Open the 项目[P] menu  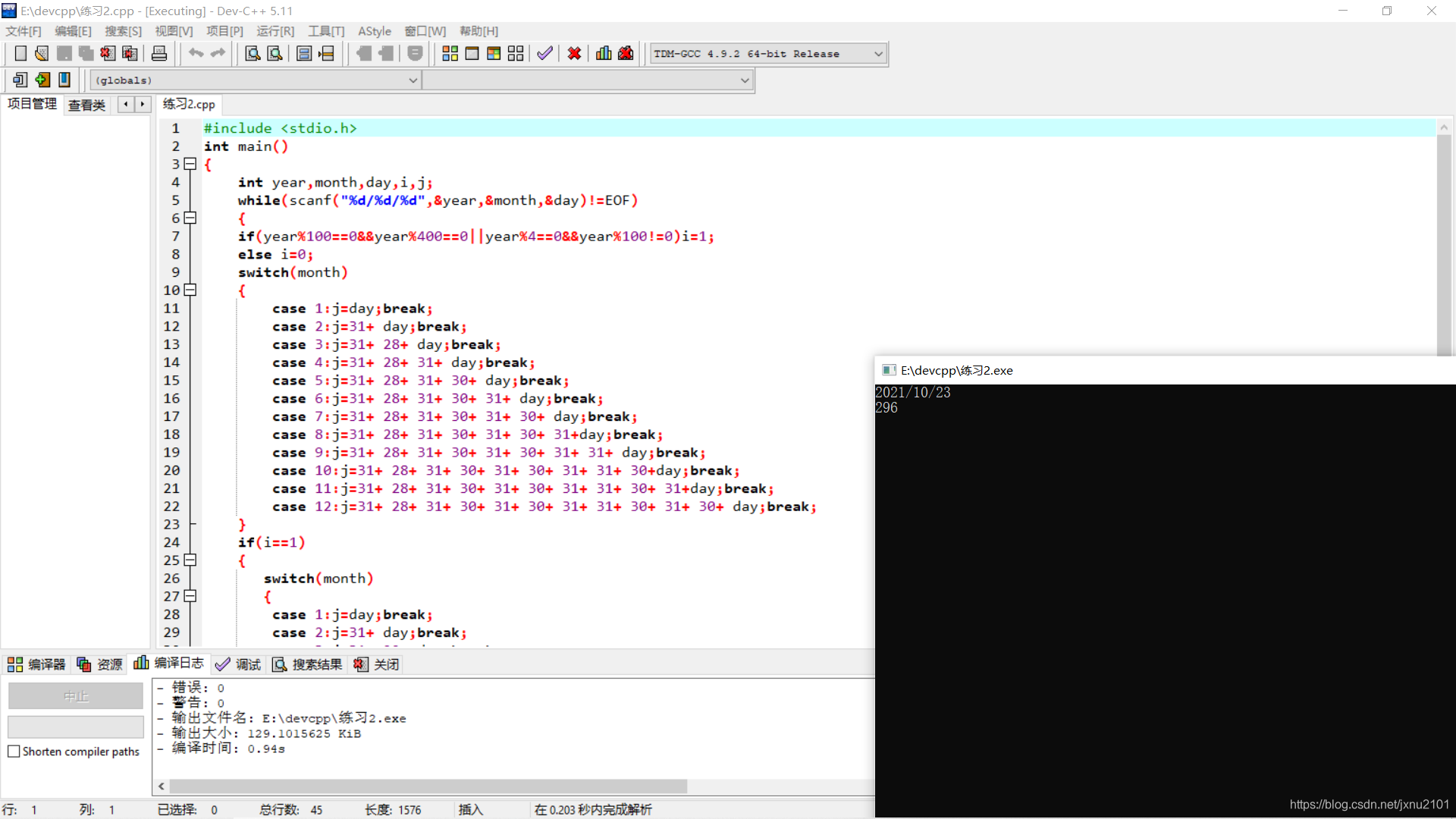[x=224, y=31]
